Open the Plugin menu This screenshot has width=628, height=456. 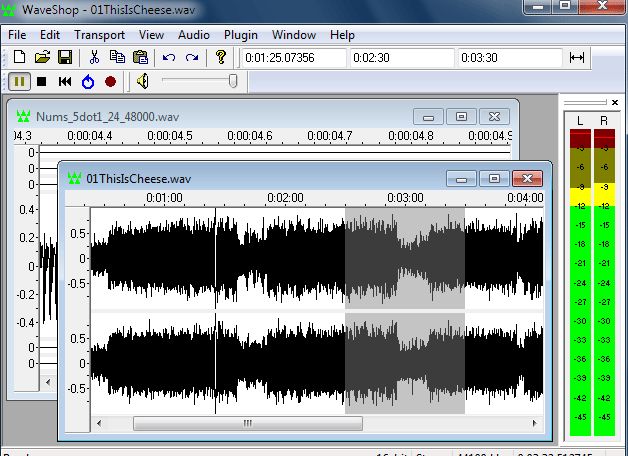click(240, 35)
